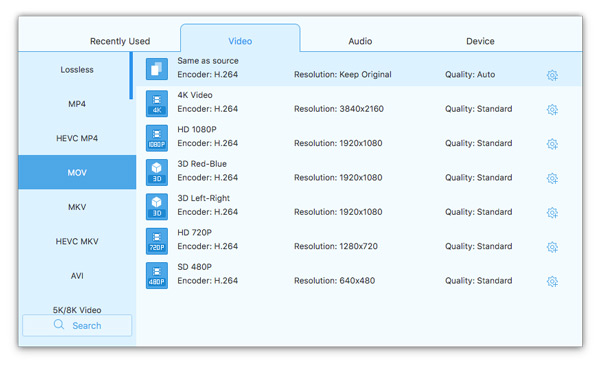Screen dimensions: 600x367
Task: Select the HD 720P preset title
Action: point(194,232)
